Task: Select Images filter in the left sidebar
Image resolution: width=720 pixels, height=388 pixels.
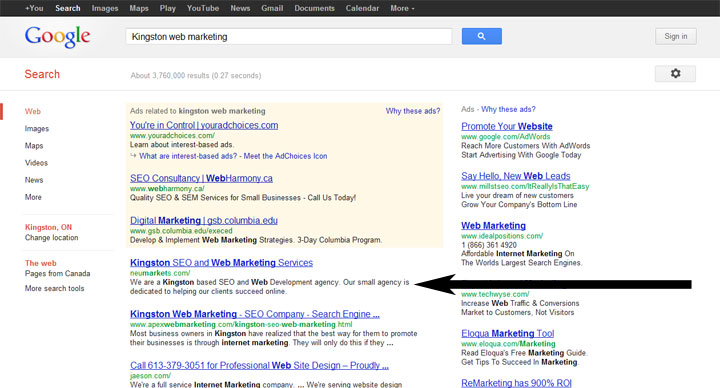Action: coord(37,129)
